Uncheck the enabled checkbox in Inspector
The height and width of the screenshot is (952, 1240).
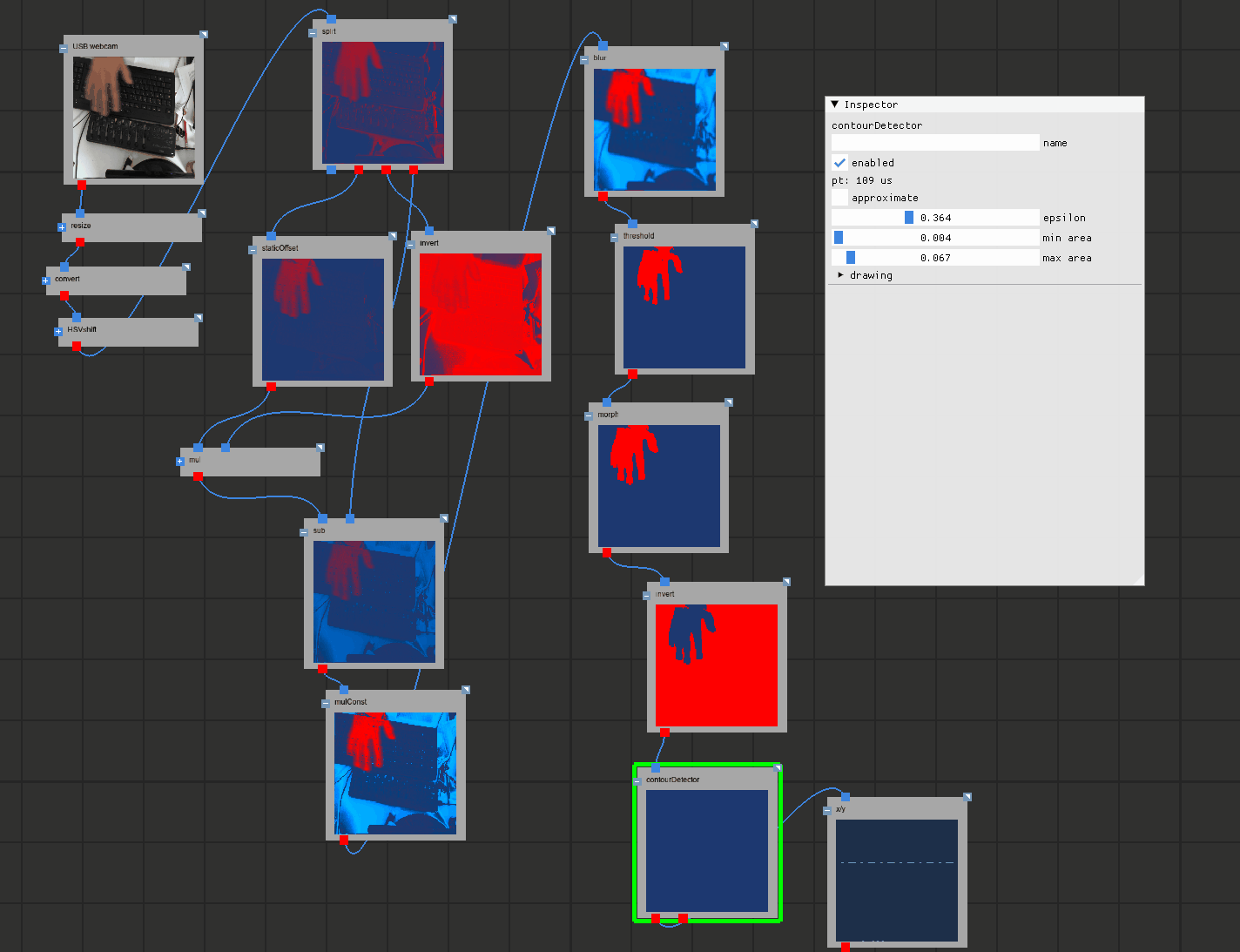tap(839, 163)
